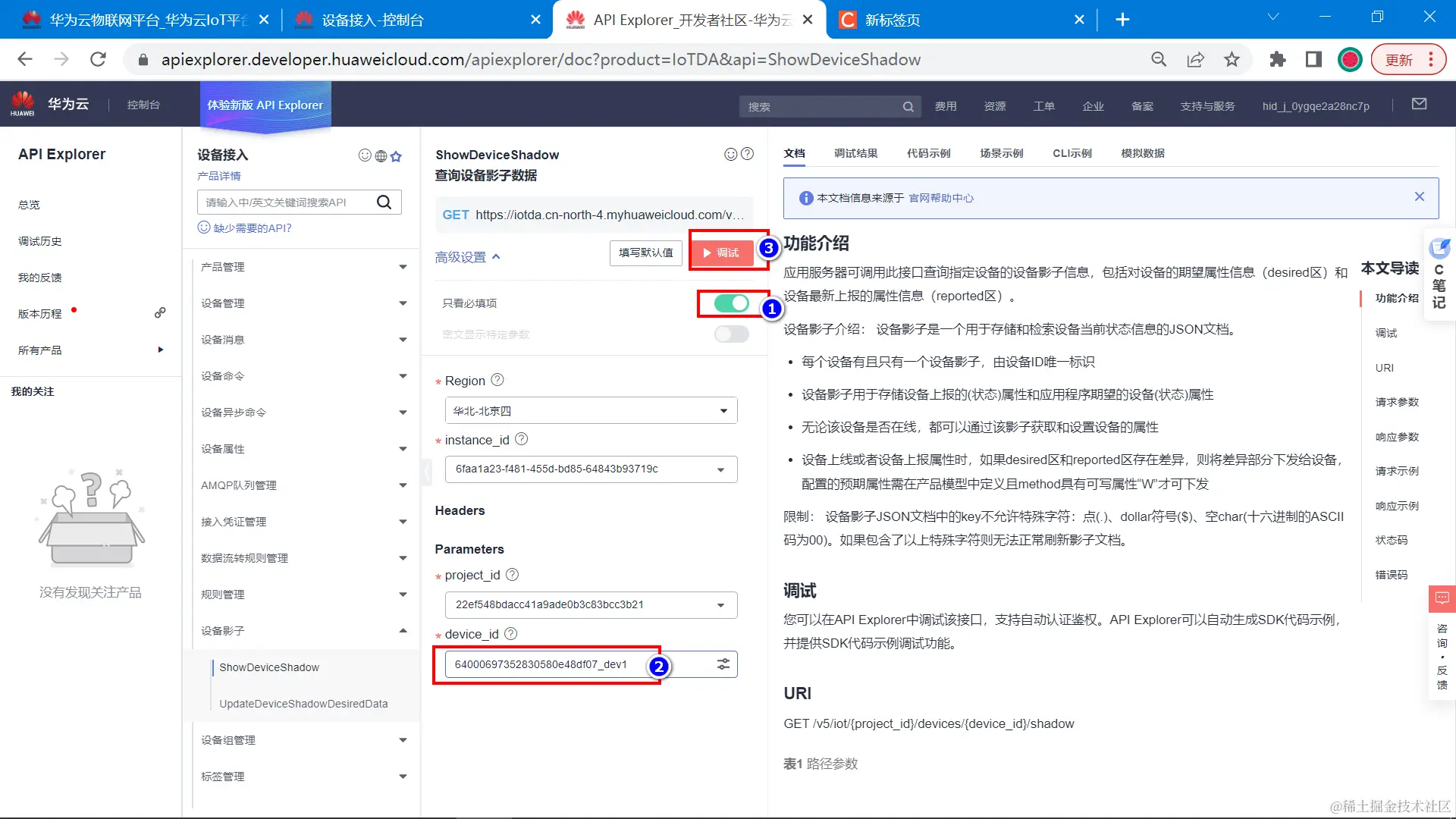The image size is (1456, 819).
Task: Open the red chat consultation icon
Action: (1442, 598)
